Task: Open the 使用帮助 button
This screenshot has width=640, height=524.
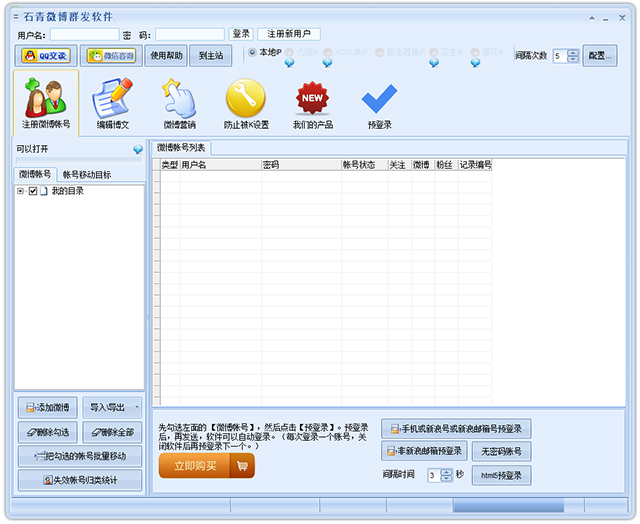Action: pos(166,56)
